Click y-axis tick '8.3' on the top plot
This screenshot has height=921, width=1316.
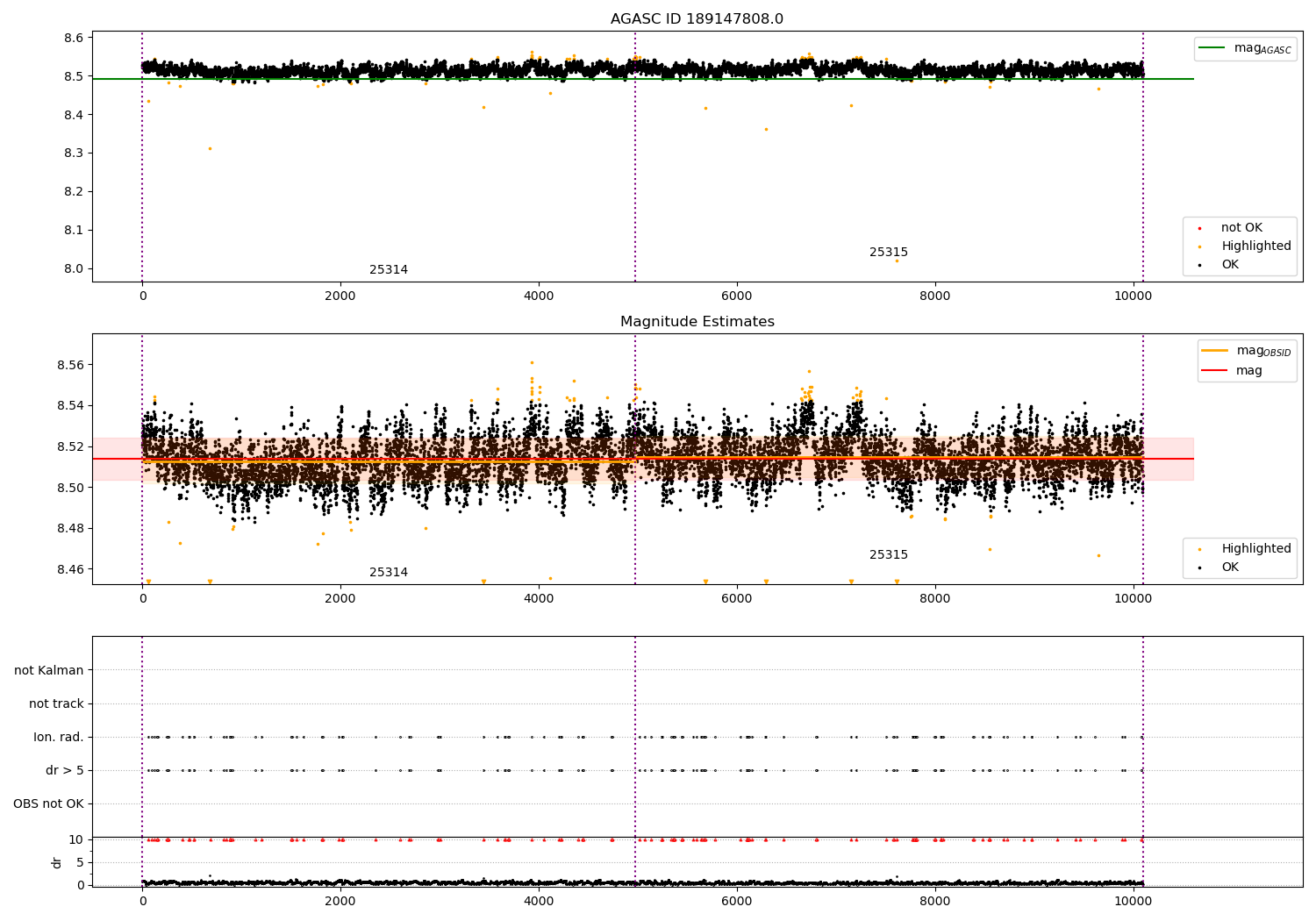click(74, 153)
